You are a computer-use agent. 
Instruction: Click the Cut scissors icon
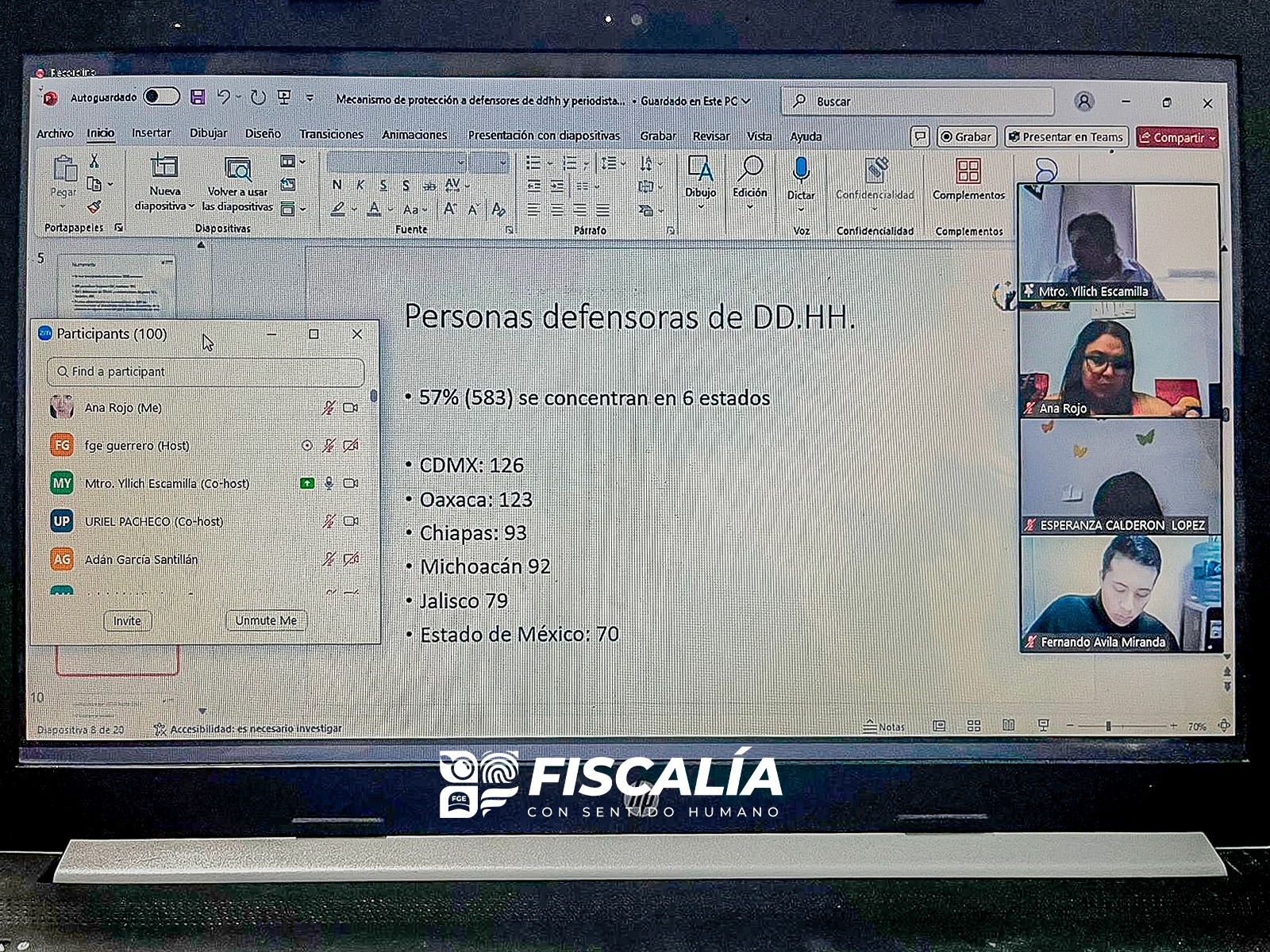click(94, 161)
